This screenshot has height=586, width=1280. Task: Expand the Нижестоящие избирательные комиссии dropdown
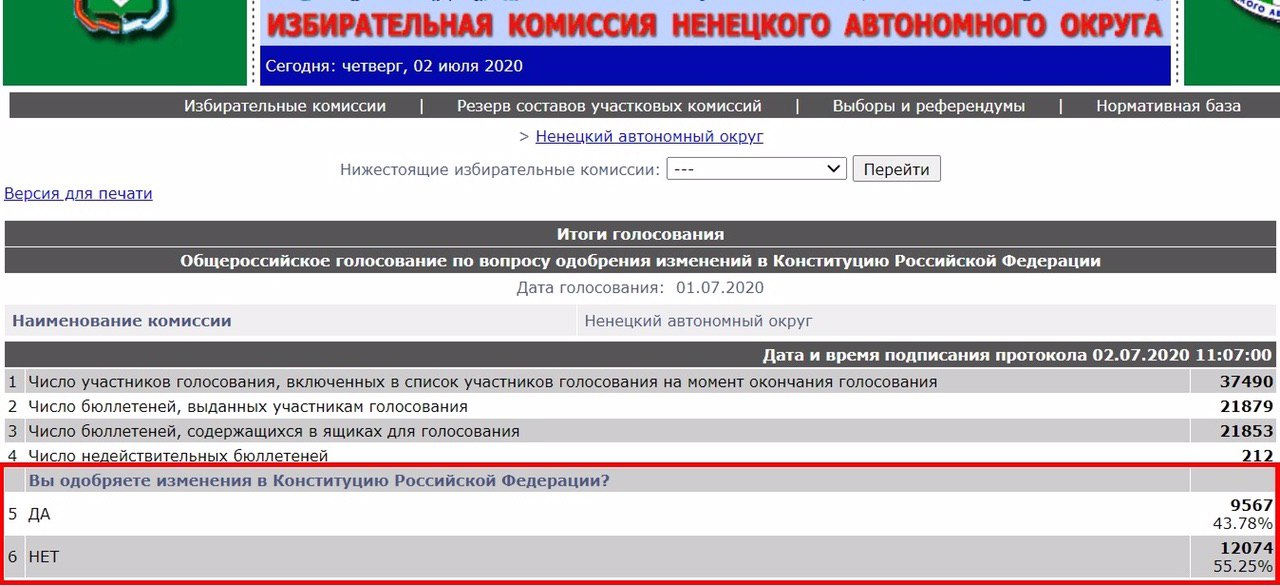[x=757, y=169]
